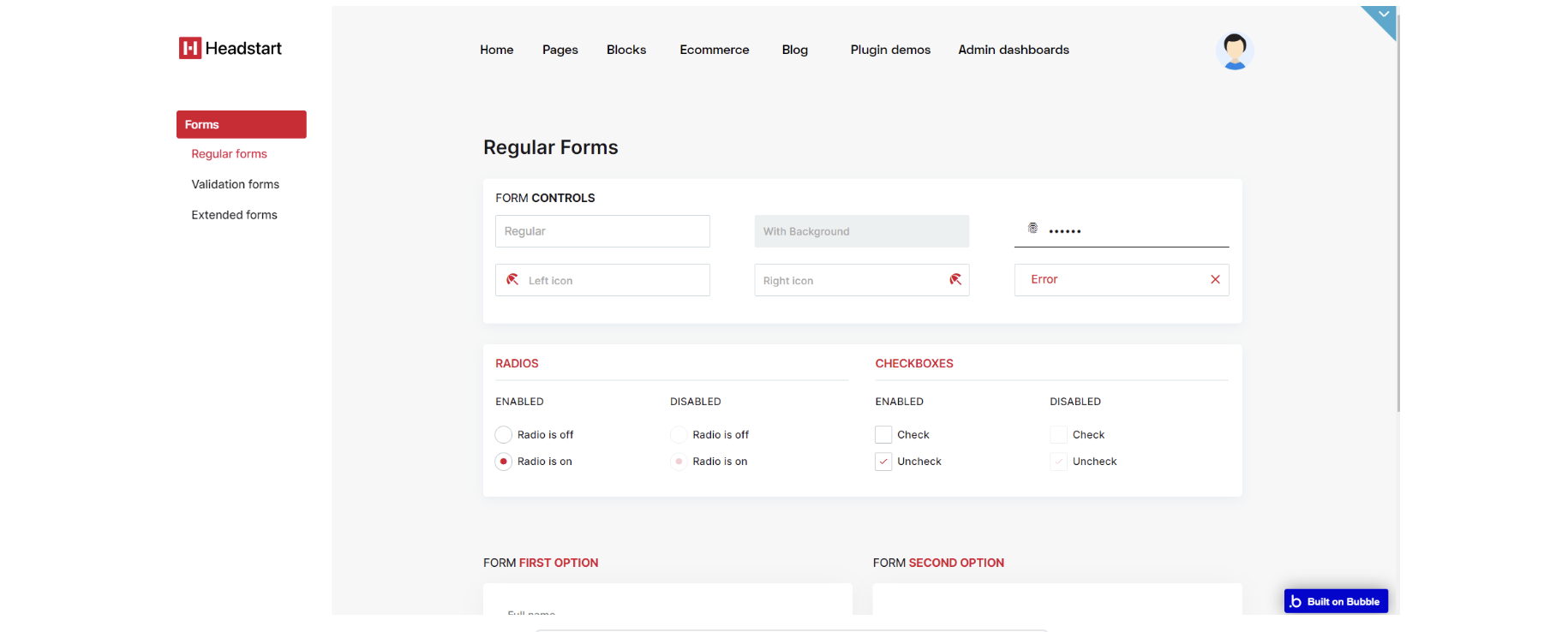This screenshot has height=632, width=1568.
Task: Open the Admin dashboards menu
Action: (x=1014, y=50)
